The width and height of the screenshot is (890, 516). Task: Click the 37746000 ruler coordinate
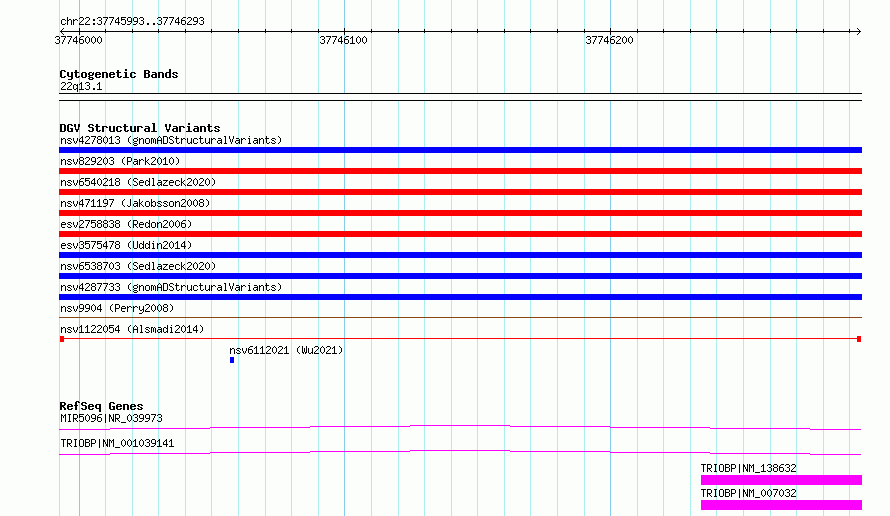(78, 40)
